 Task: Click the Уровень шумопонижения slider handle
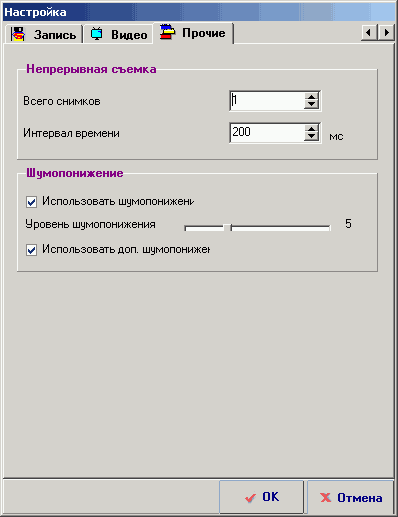pos(227,228)
